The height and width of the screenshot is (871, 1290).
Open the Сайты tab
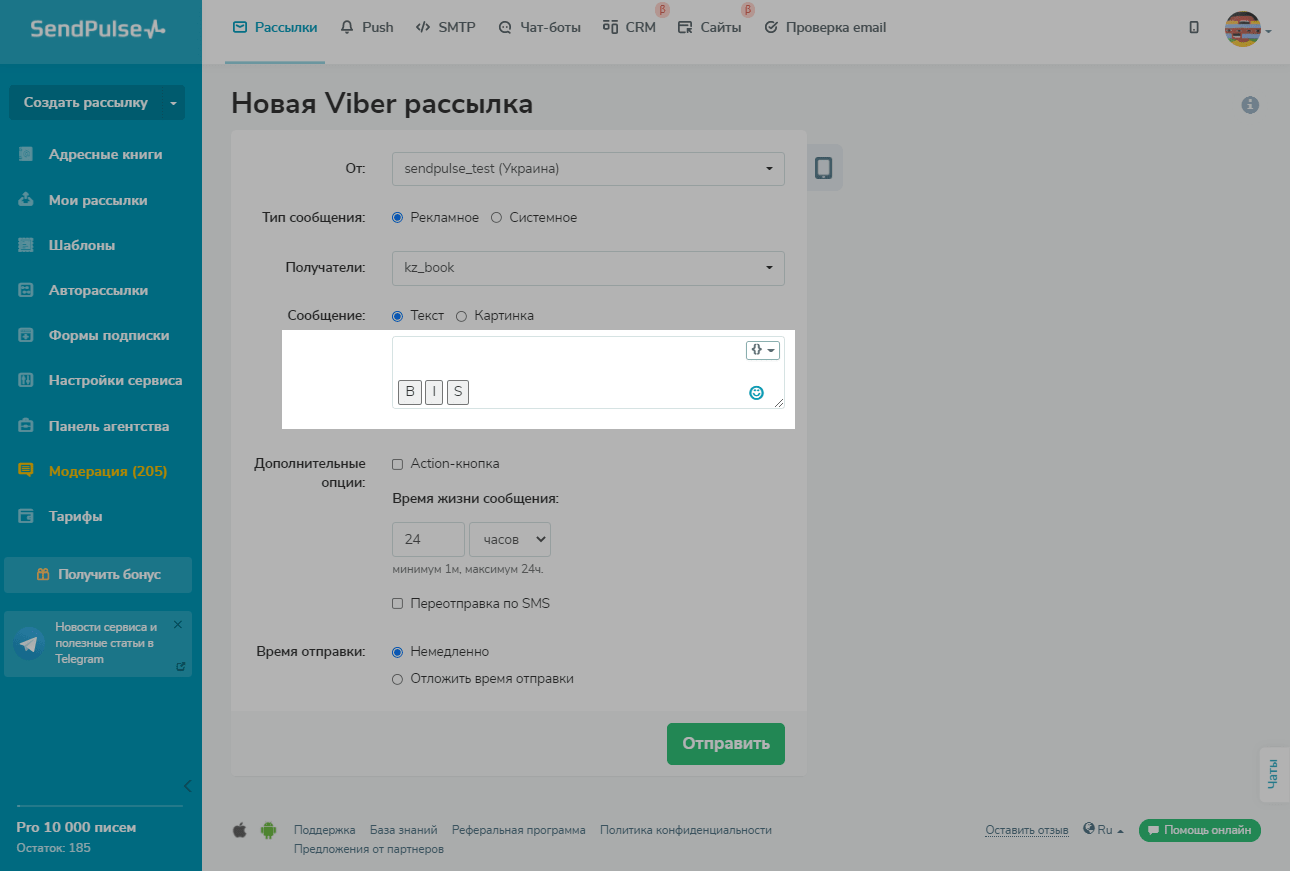point(710,28)
